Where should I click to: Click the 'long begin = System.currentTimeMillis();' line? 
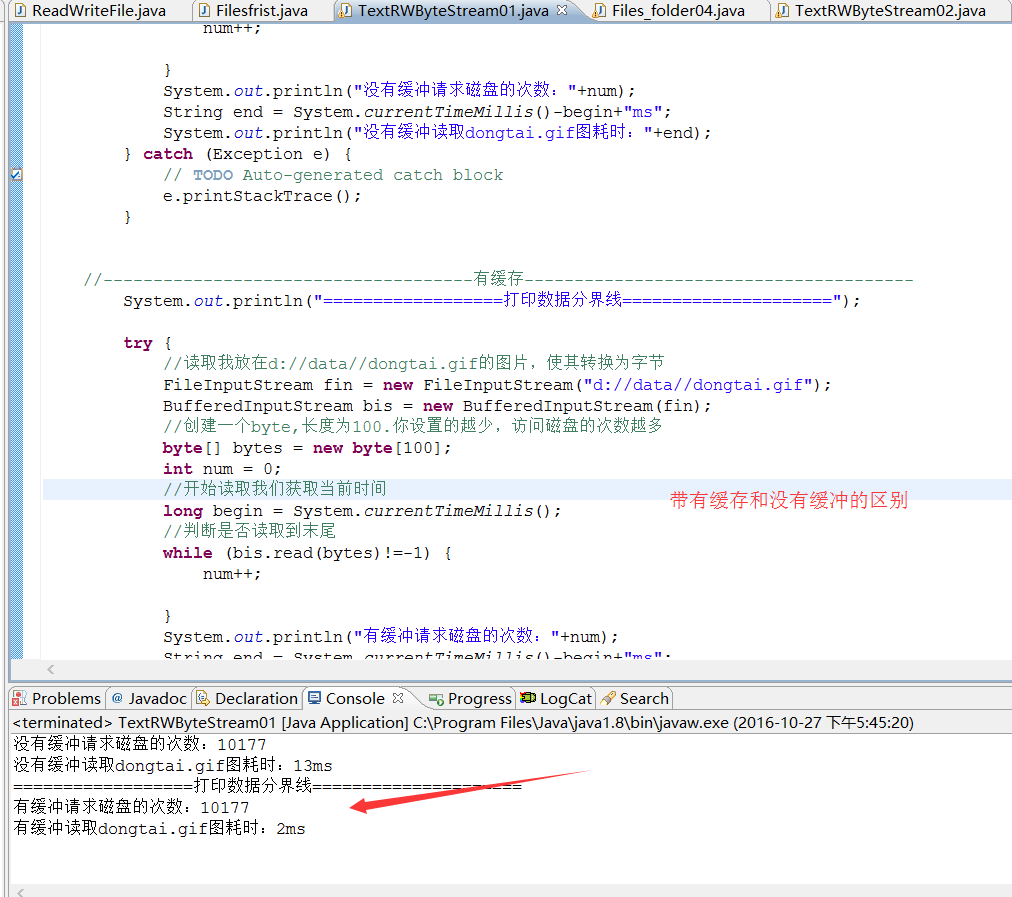click(361, 510)
